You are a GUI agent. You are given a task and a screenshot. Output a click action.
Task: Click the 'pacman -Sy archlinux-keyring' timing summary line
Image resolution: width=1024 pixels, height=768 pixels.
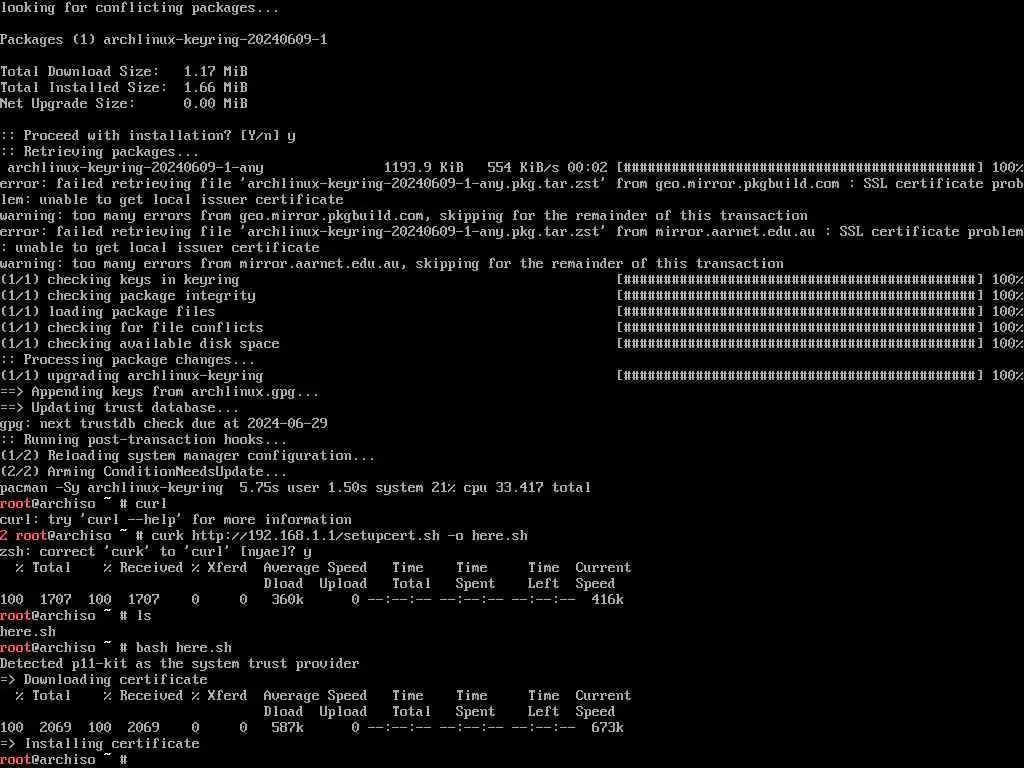point(295,487)
